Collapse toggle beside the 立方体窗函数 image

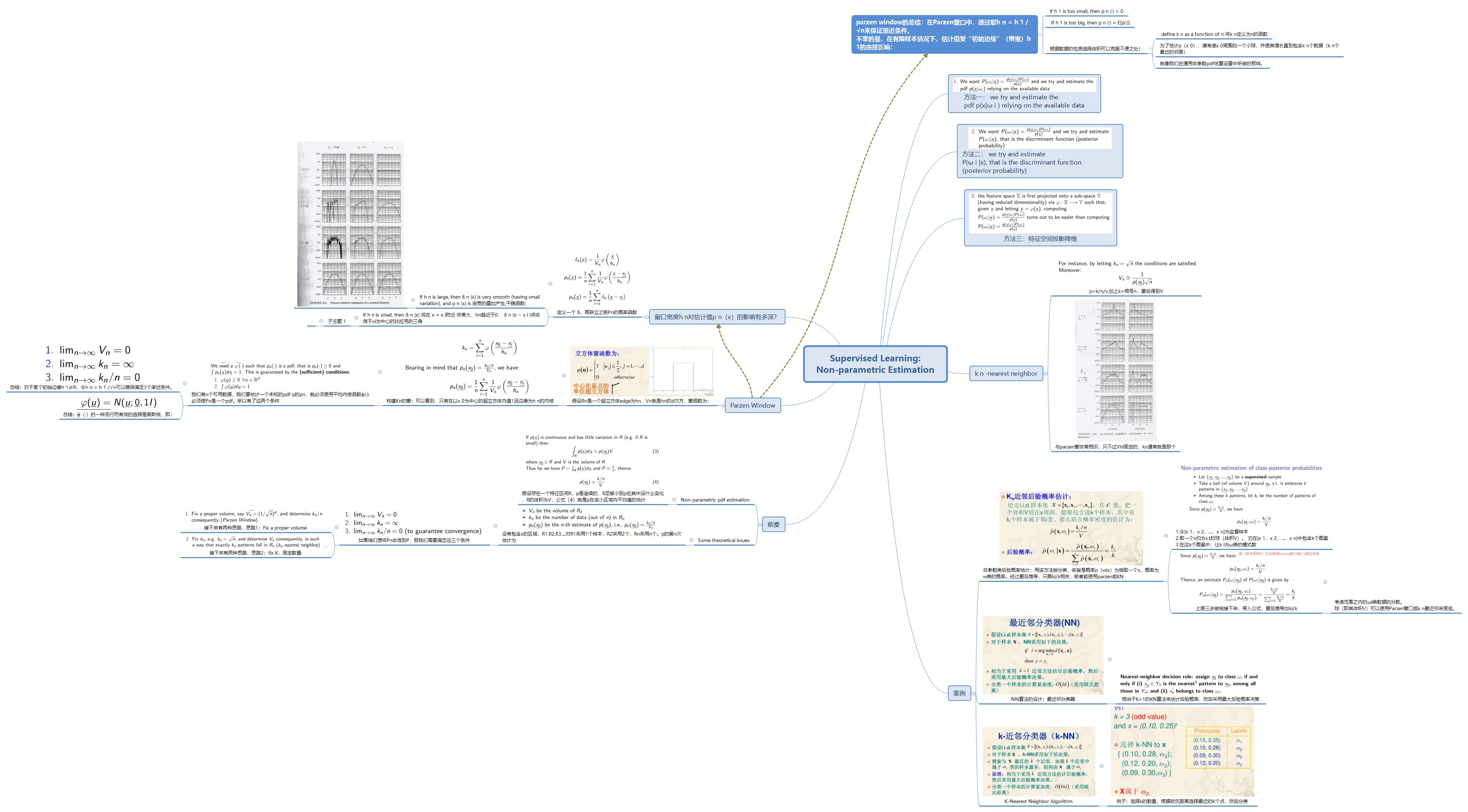(x=564, y=375)
